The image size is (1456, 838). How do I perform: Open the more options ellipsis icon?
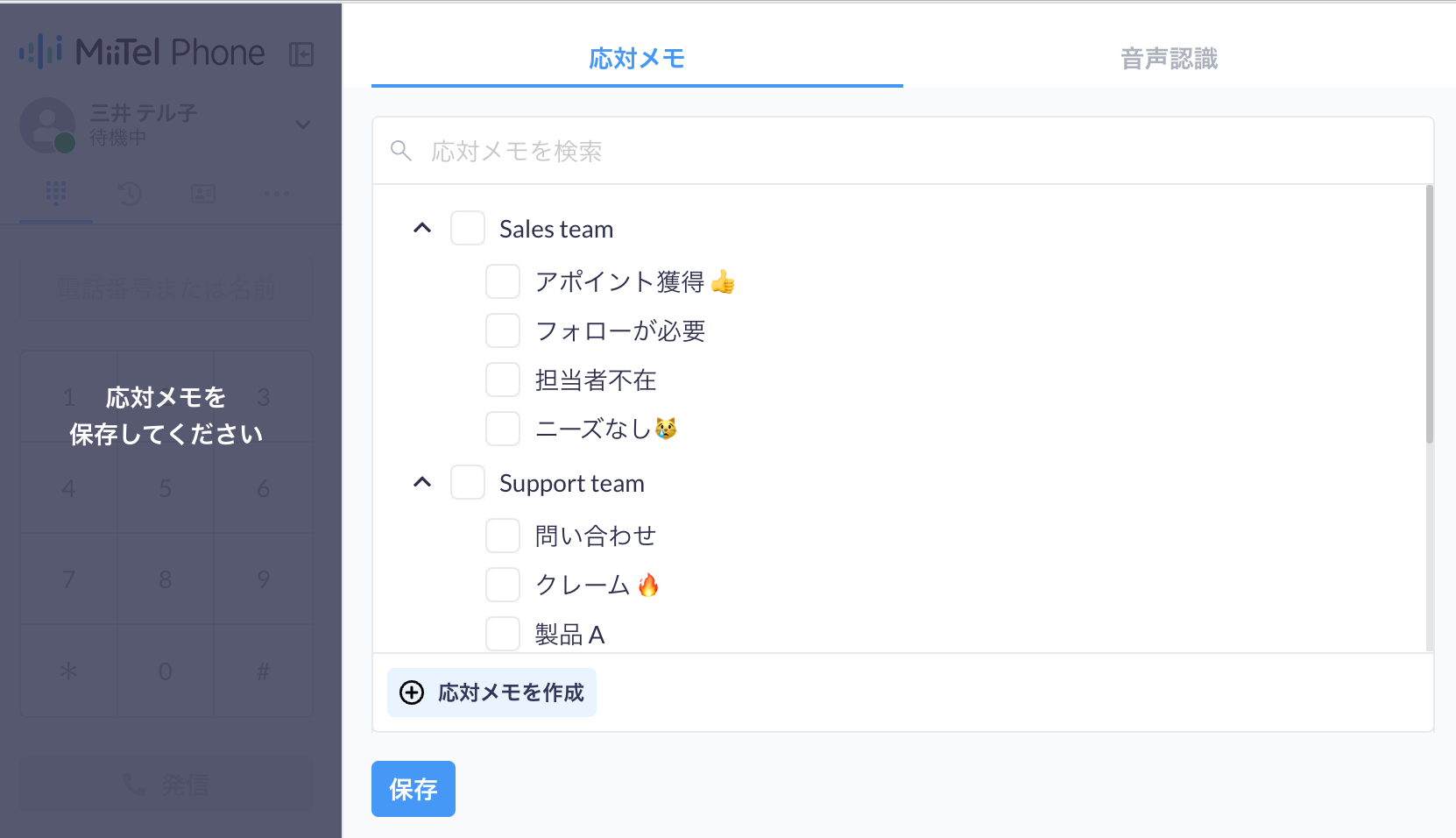(277, 194)
